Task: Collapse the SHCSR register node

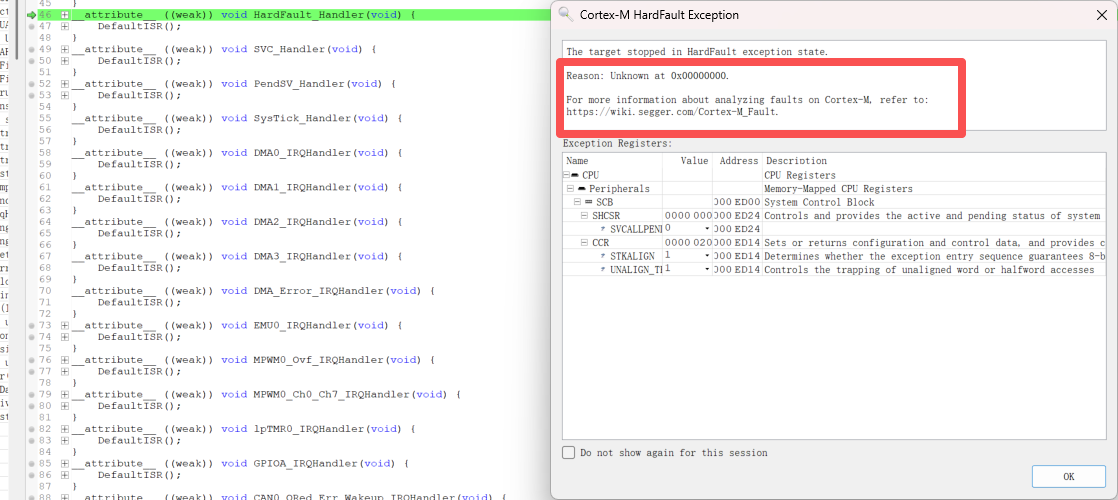Action: pyautogui.click(x=585, y=215)
